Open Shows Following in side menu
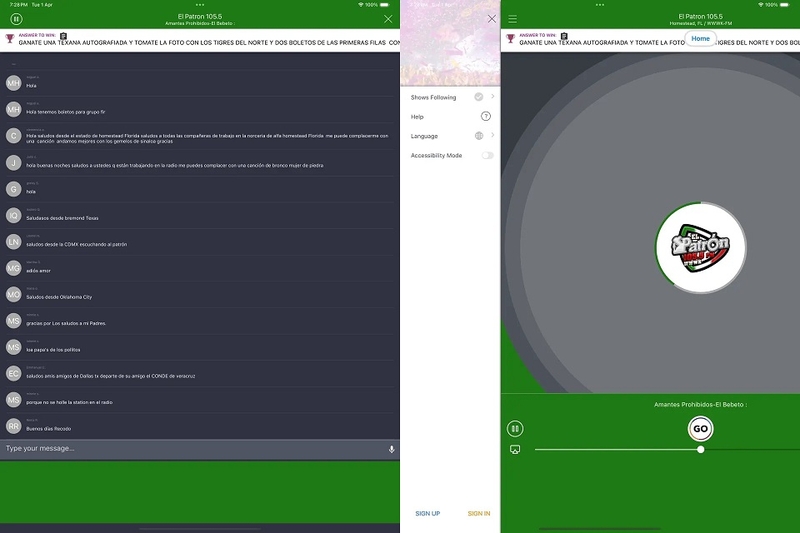Viewport: 800px width, 533px height. coord(452,97)
